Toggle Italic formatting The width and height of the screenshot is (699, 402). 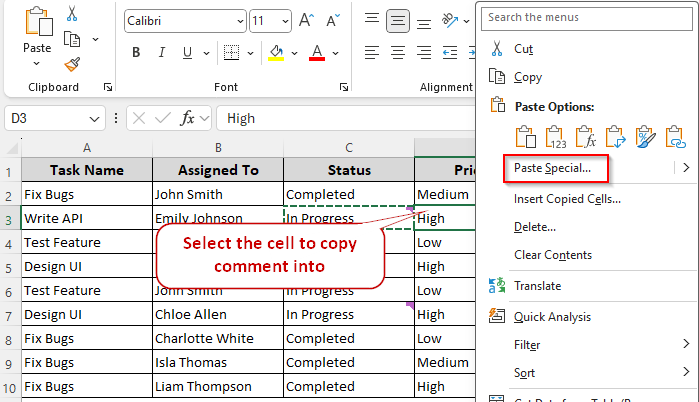(160, 52)
